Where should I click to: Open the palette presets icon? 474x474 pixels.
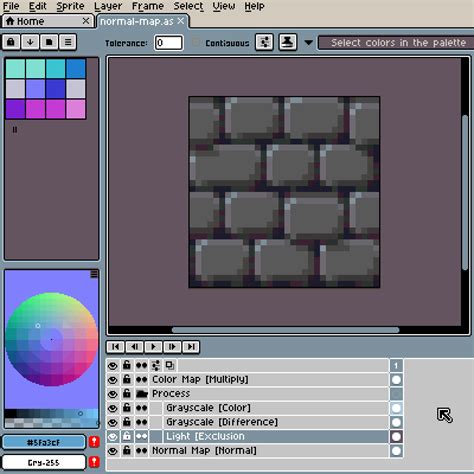tap(49, 42)
